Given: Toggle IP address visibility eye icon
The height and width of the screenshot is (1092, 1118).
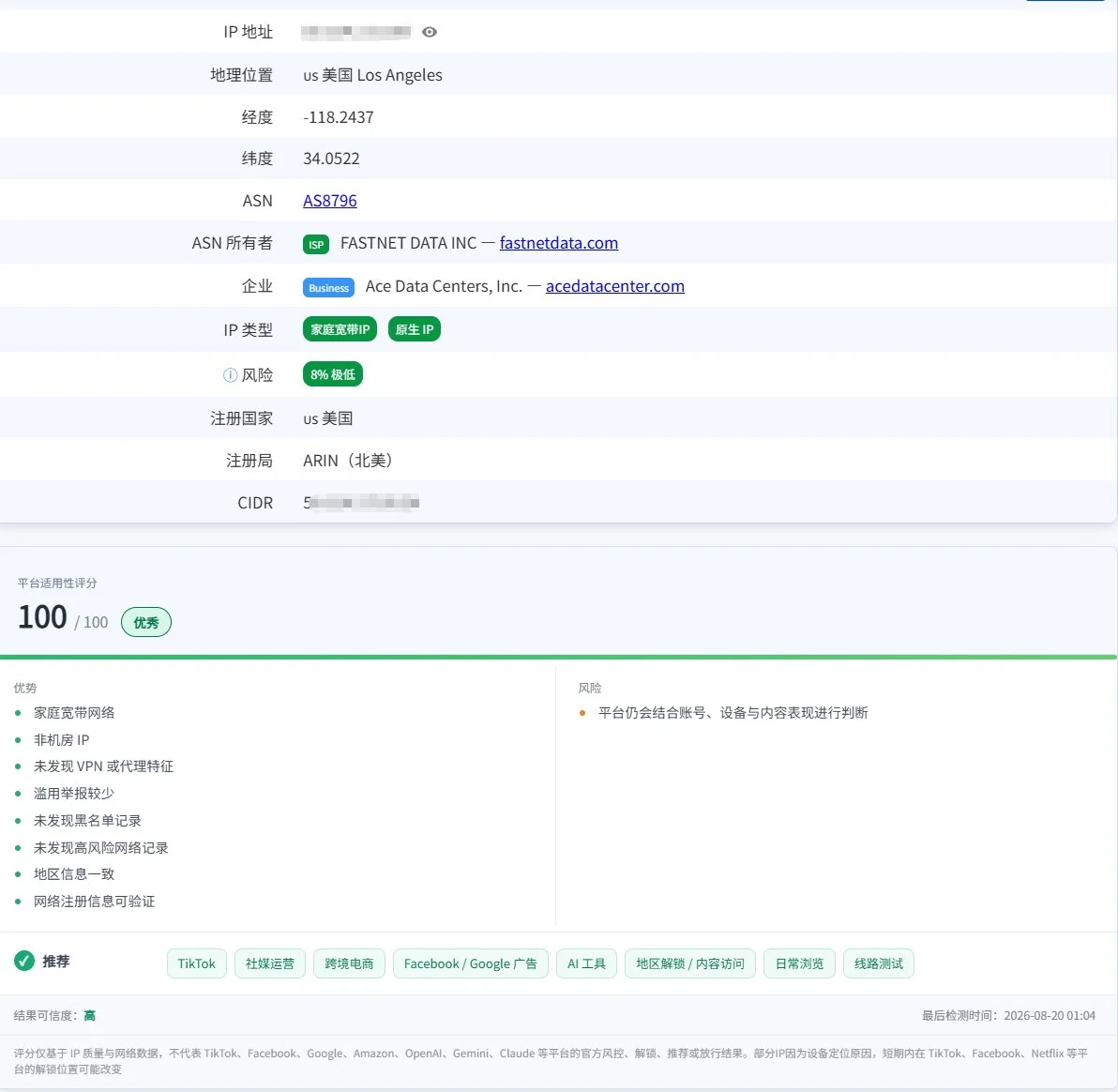Looking at the screenshot, I should 430,32.
